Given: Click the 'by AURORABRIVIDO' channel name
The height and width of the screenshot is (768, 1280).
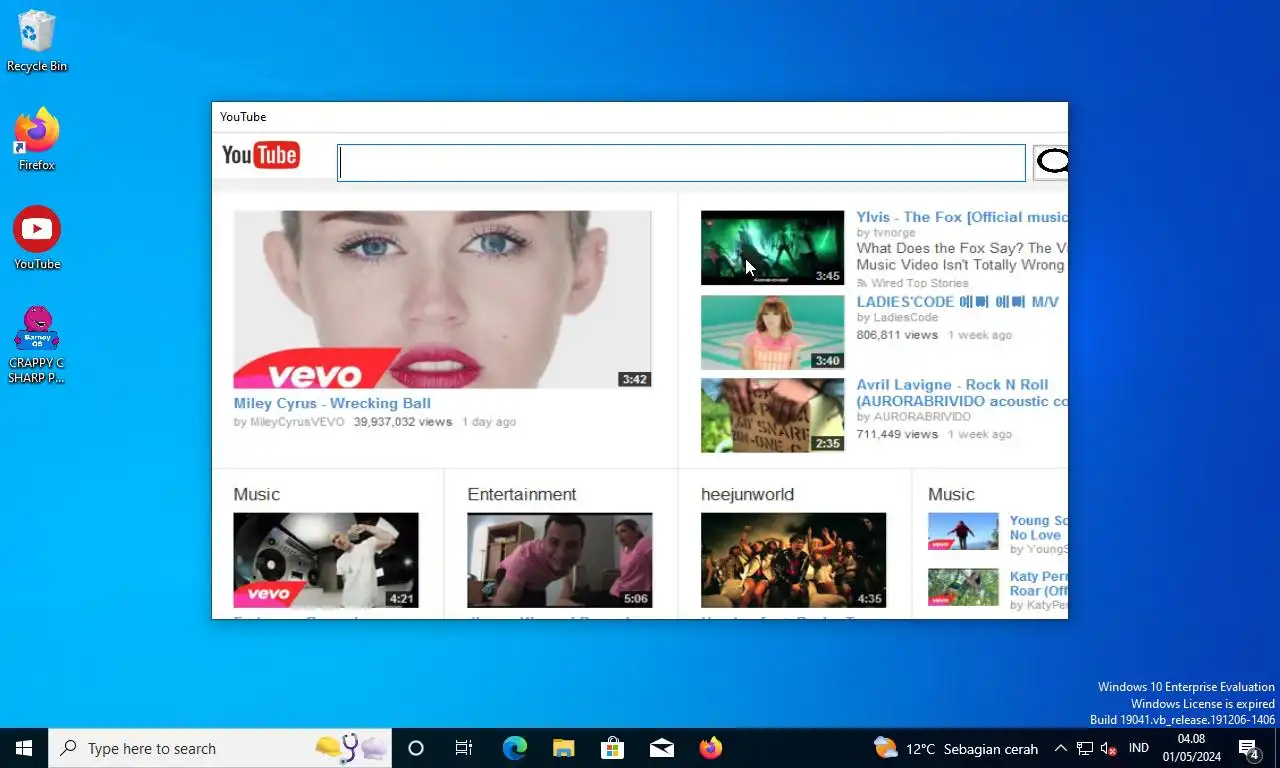Looking at the screenshot, I should (913, 417).
